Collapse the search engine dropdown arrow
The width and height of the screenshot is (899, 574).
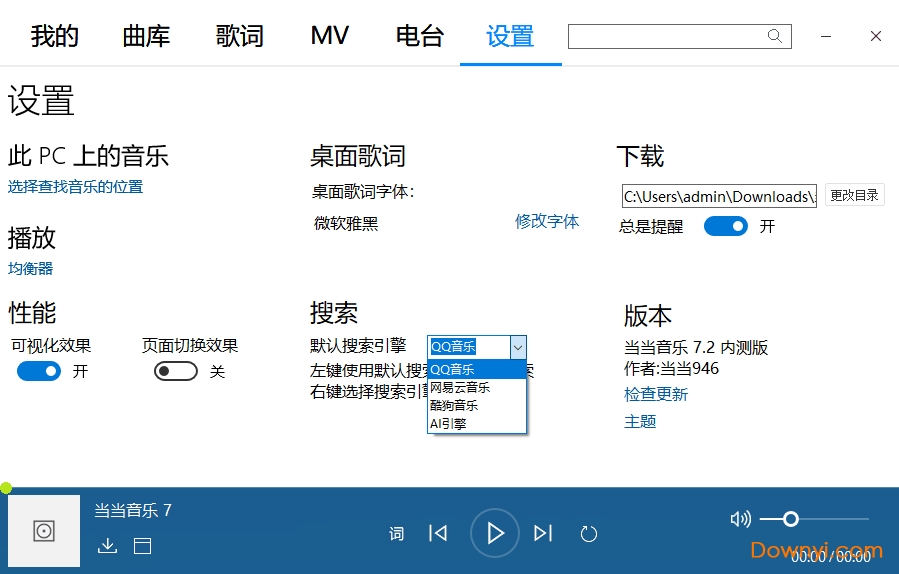(x=518, y=347)
